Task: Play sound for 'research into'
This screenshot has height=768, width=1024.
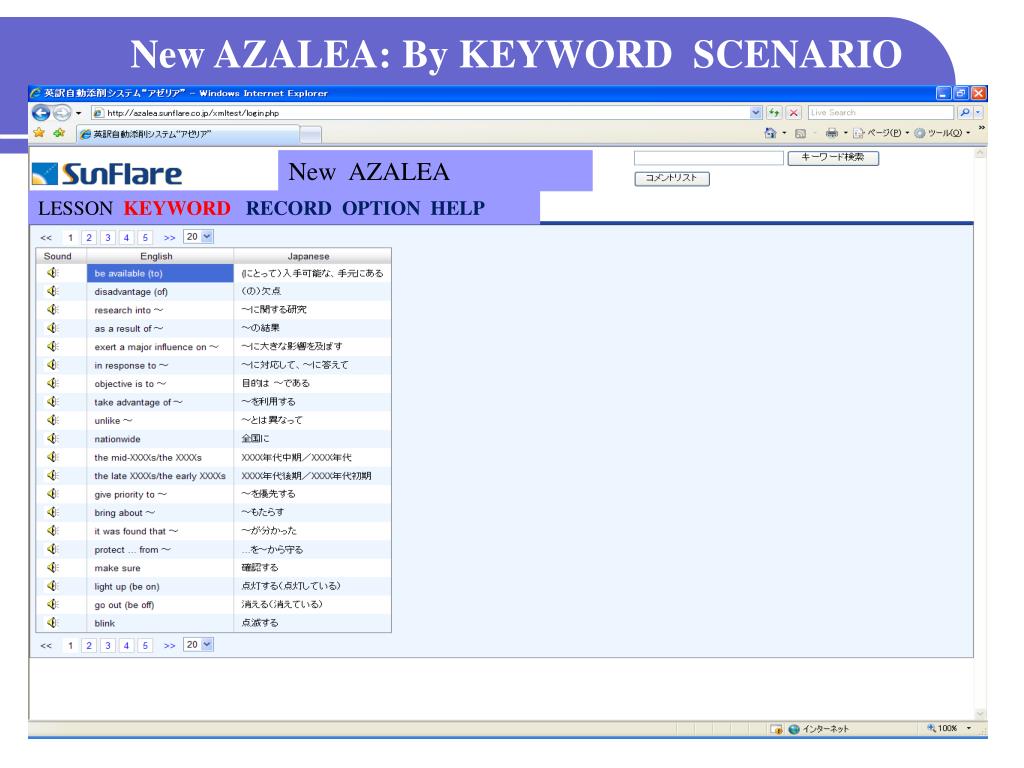Action: [x=53, y=310]
